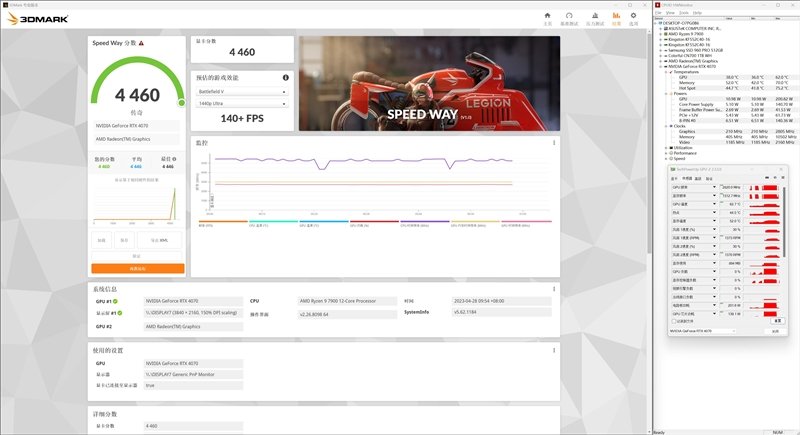Switch to the first Graphics Card tab in GPU-Z
Viewport: 800px width, 435px height.
pos(674,178)
